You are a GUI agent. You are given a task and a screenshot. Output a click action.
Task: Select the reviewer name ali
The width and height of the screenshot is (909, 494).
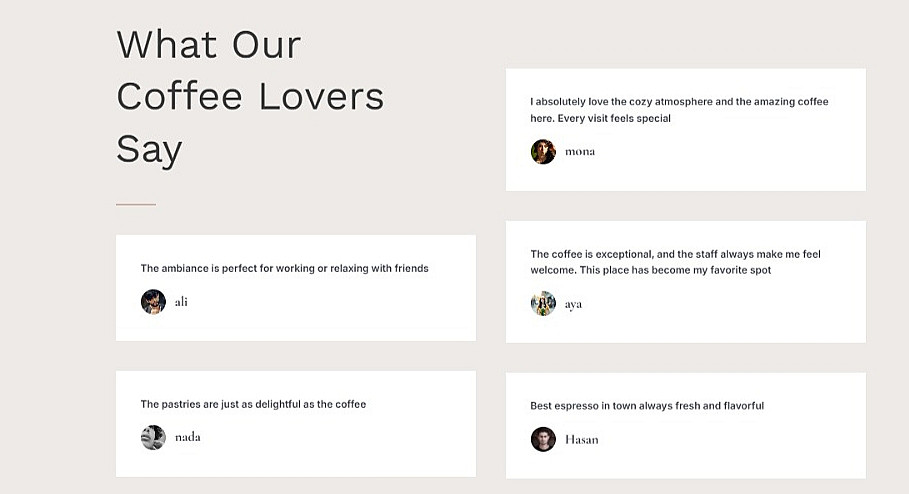click(x=181, y=302)
